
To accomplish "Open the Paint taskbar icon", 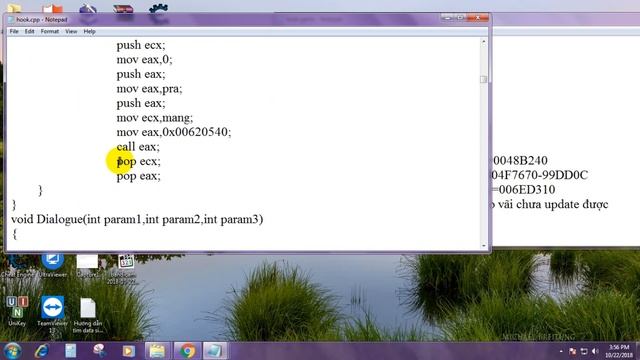I will [x=99, y=351].
